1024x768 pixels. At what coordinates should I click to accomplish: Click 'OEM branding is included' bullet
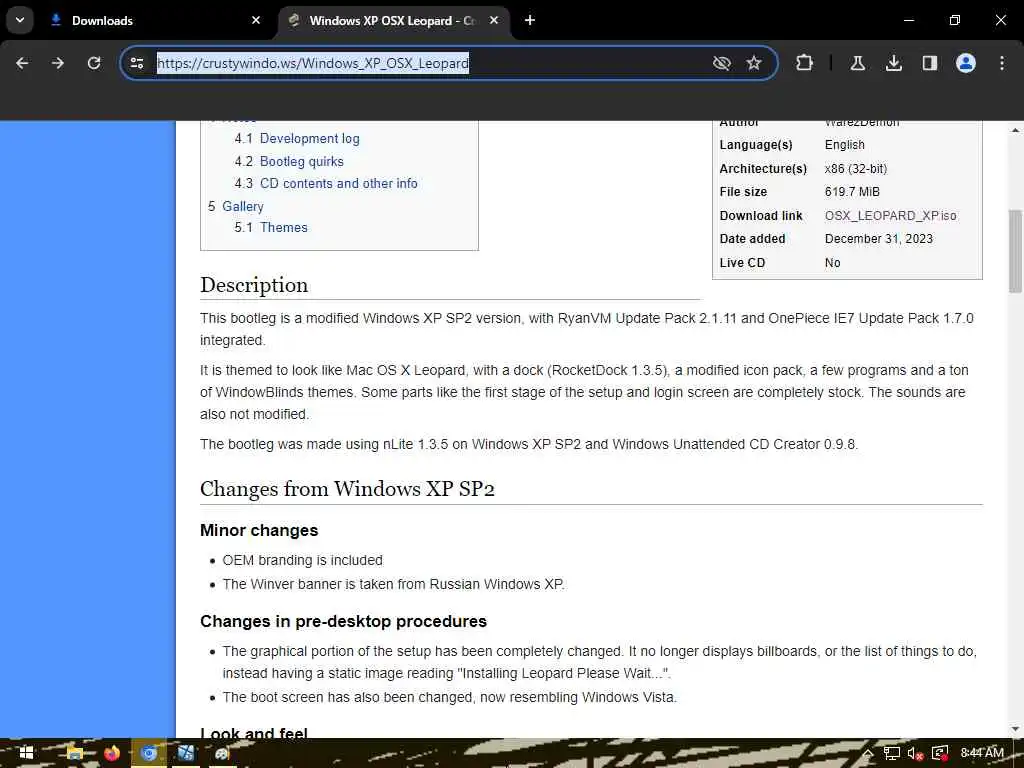point(302,560)
